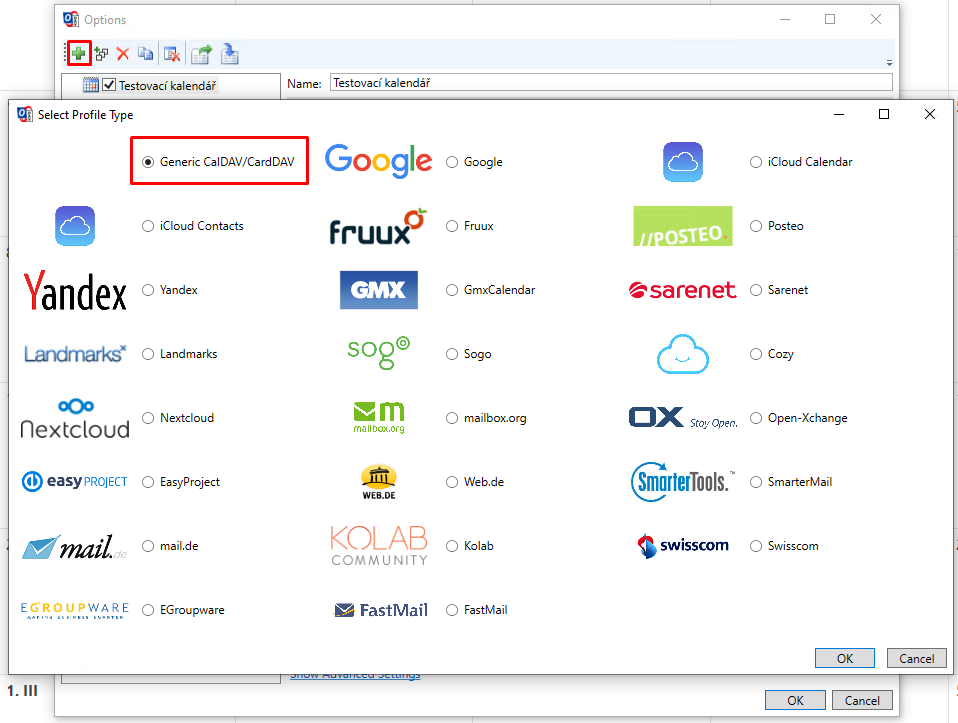Click the Name field containing Testovací kalendář
The width and height of the screenshot is (958, 723).
tap(612, 83)
